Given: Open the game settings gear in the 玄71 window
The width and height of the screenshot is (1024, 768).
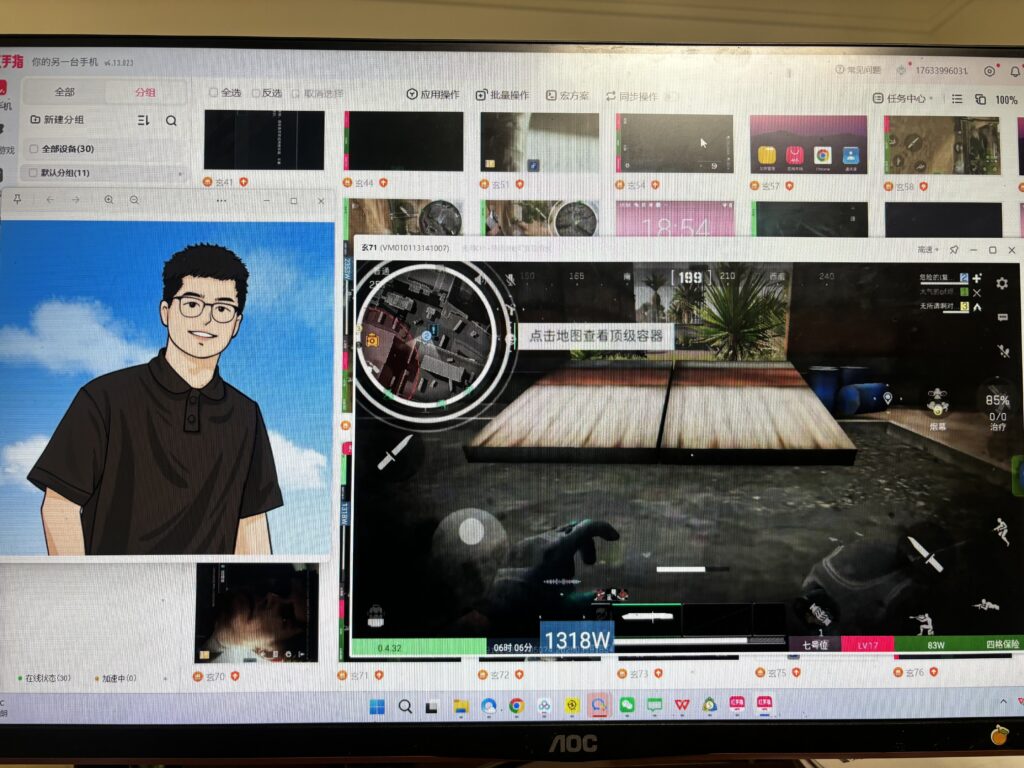Looking at the screenshot, I should point(1003,283).
